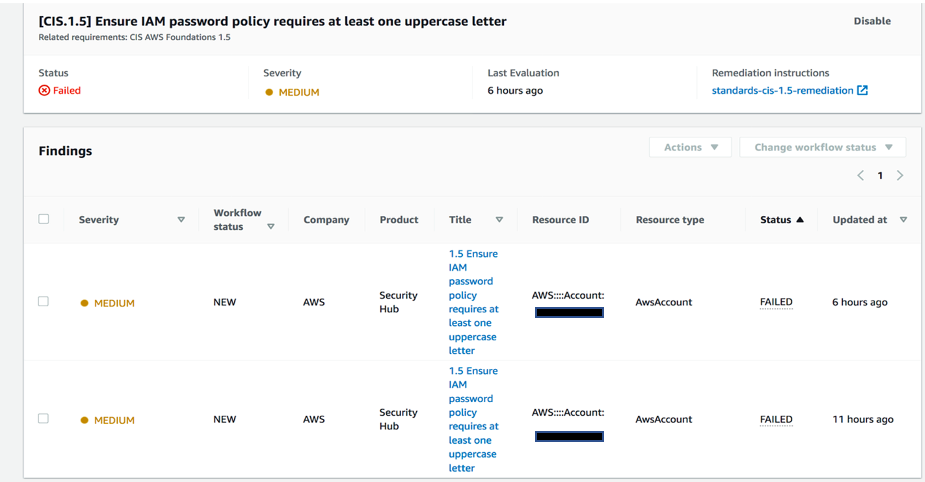The width and height of the screenshot is (925, 482).
Task: Click the Severity column sort arrow
Action: point(181,220)
